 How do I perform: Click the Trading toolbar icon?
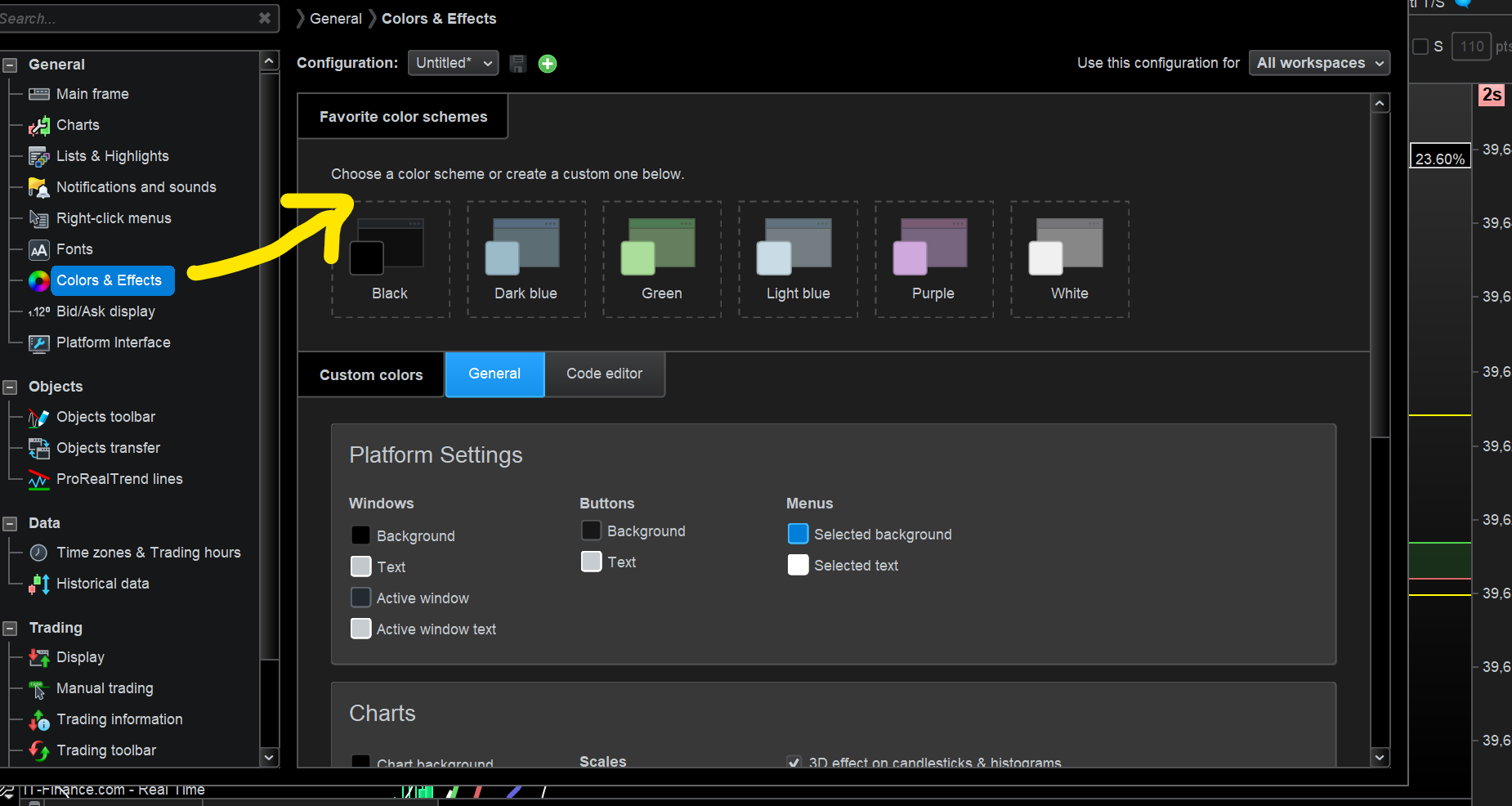pyautogui.click(x=38, y=750)
